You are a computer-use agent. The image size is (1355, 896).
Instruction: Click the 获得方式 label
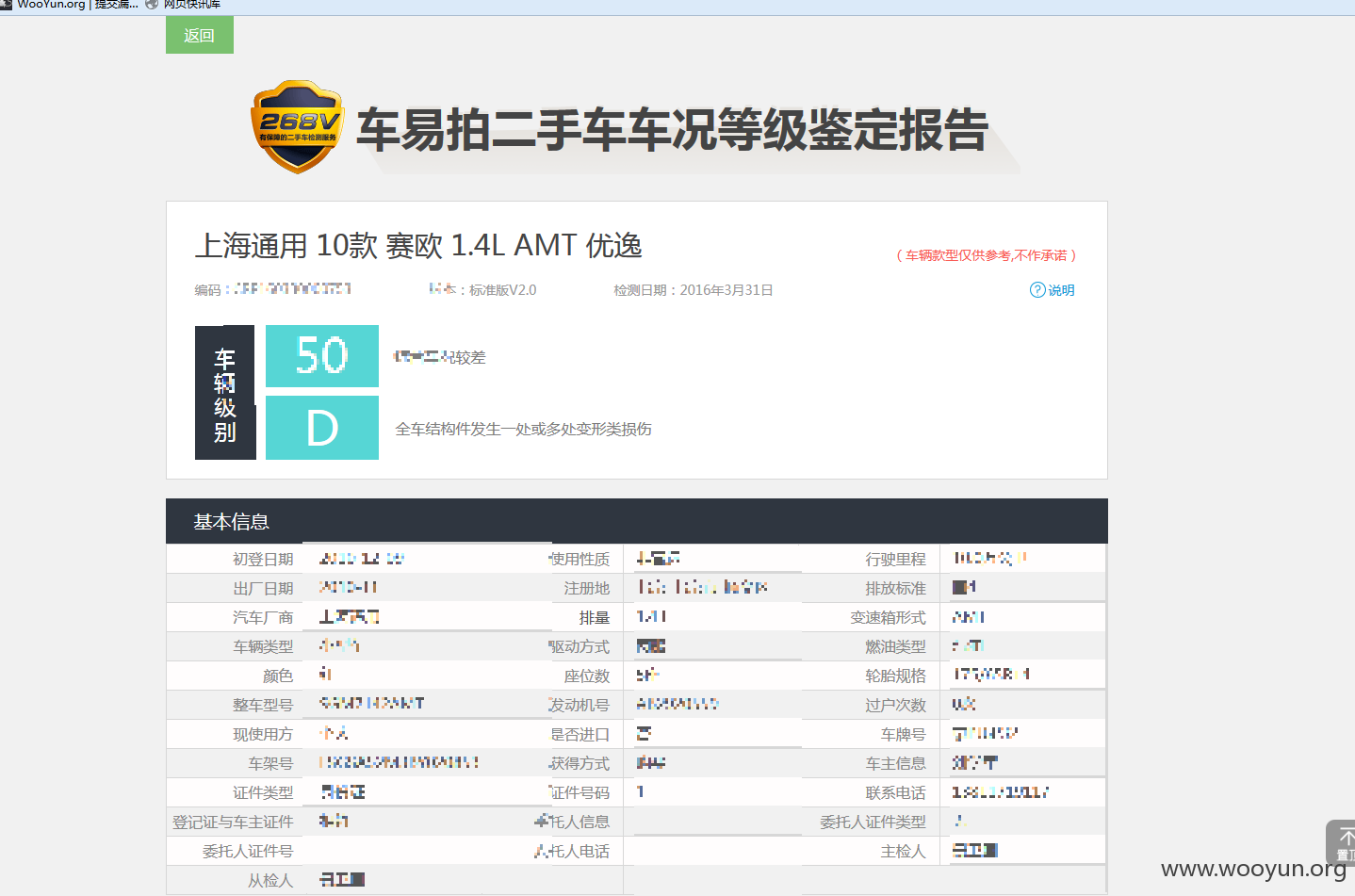click(580, 764)
